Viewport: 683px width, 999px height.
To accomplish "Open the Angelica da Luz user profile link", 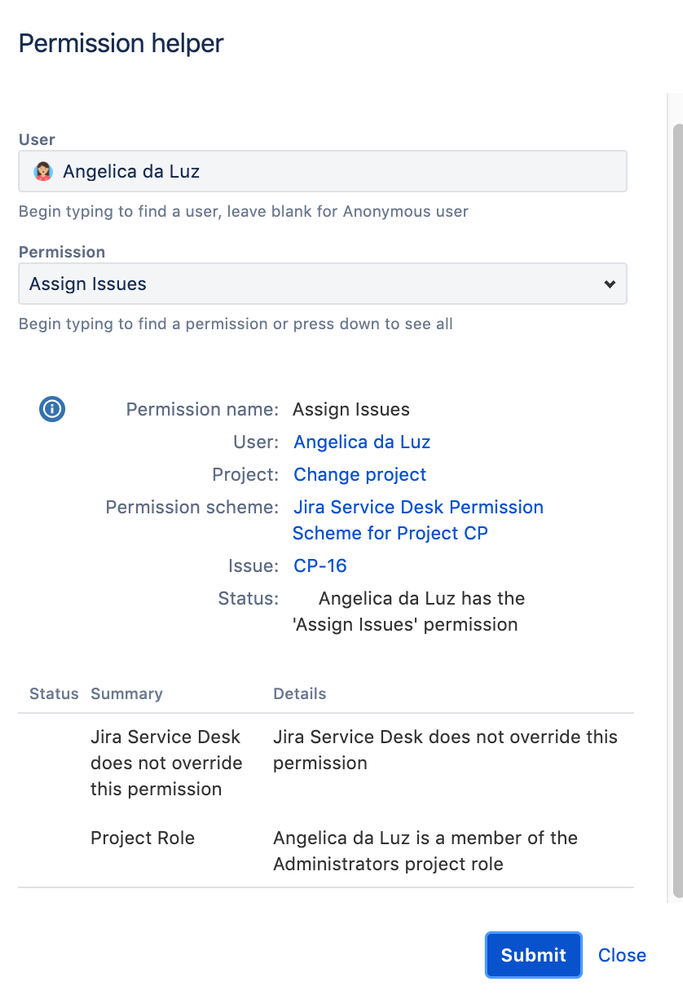I will 361,441.
